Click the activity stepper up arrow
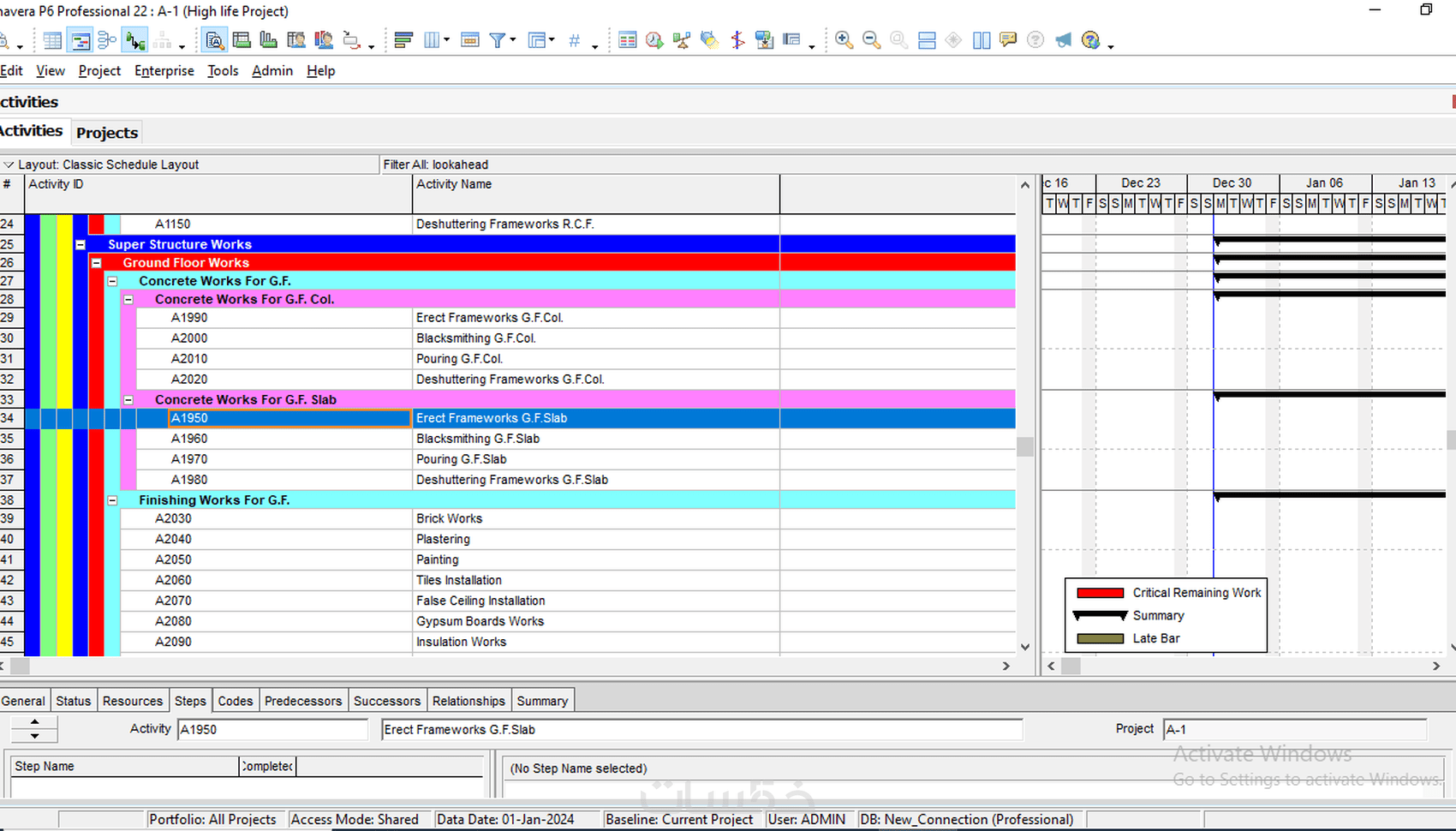 point(34,723)
